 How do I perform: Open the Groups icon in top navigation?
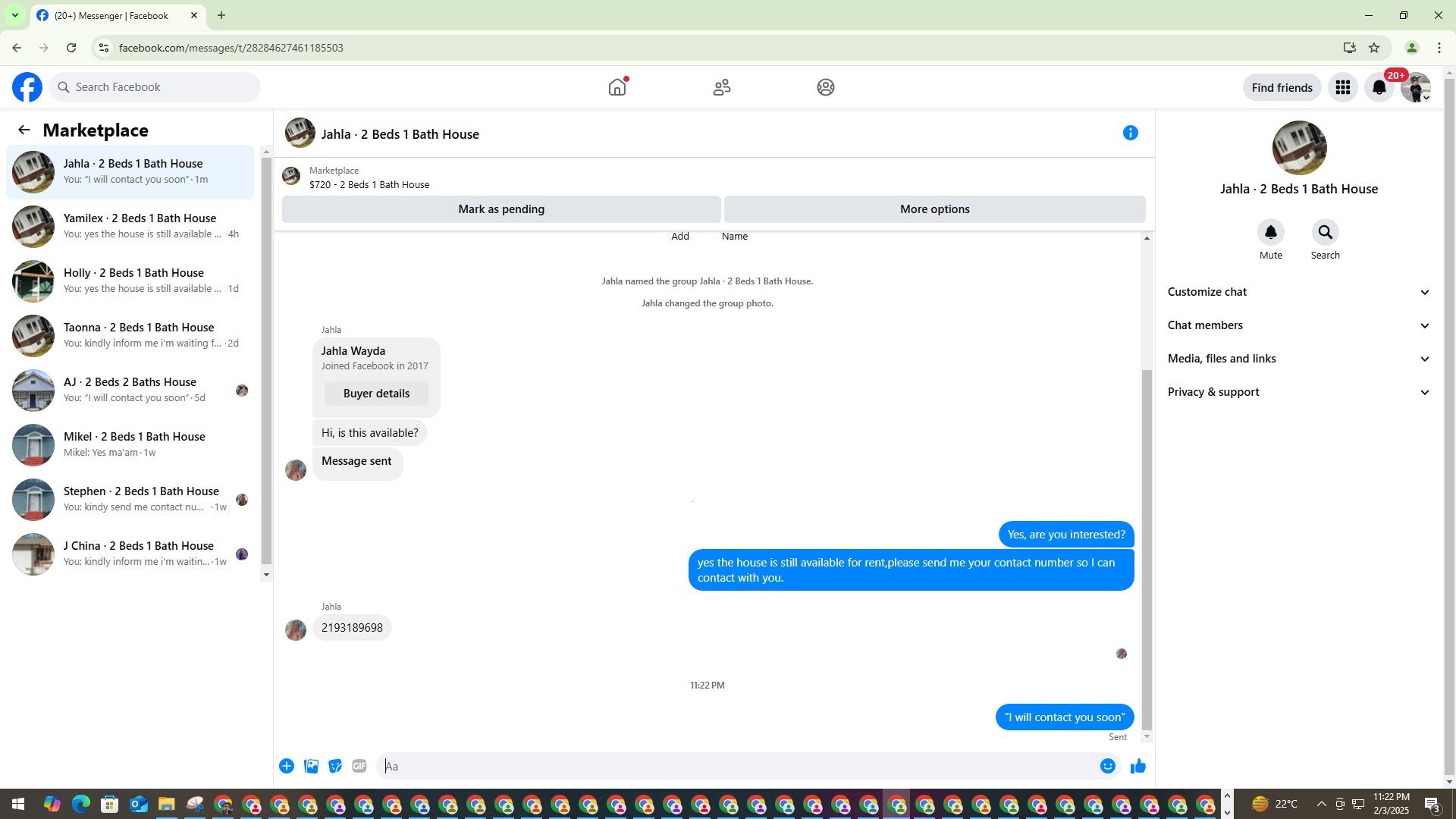point(826,87)
